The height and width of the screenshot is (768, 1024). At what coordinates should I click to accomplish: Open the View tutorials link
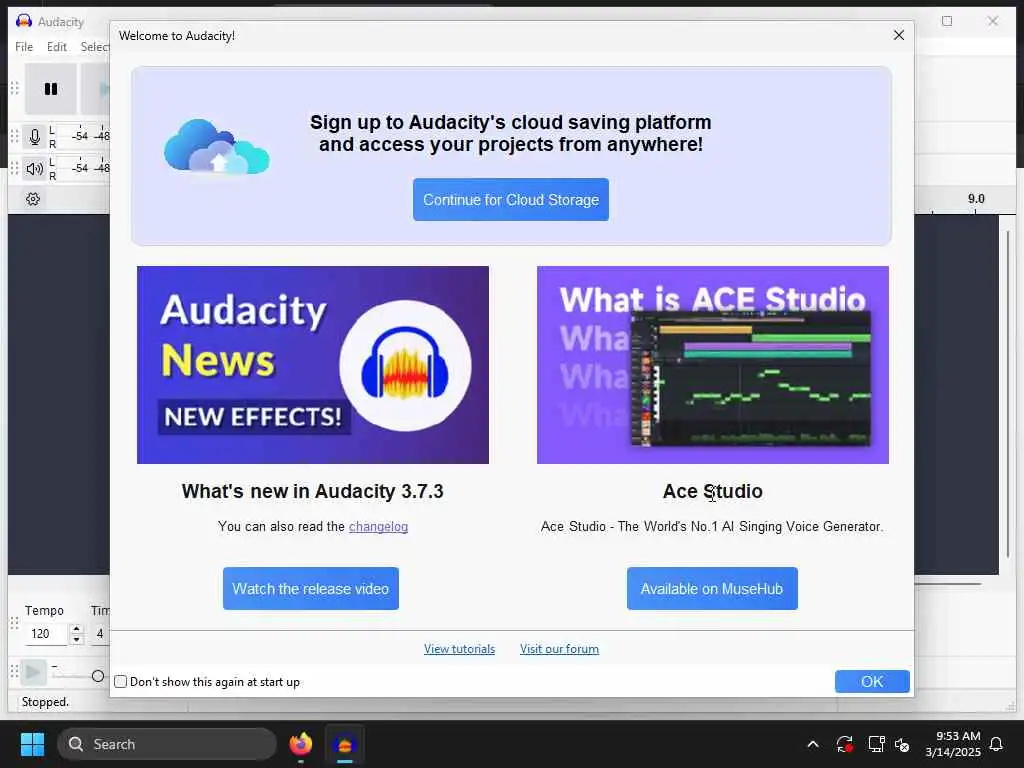point(459,648)
